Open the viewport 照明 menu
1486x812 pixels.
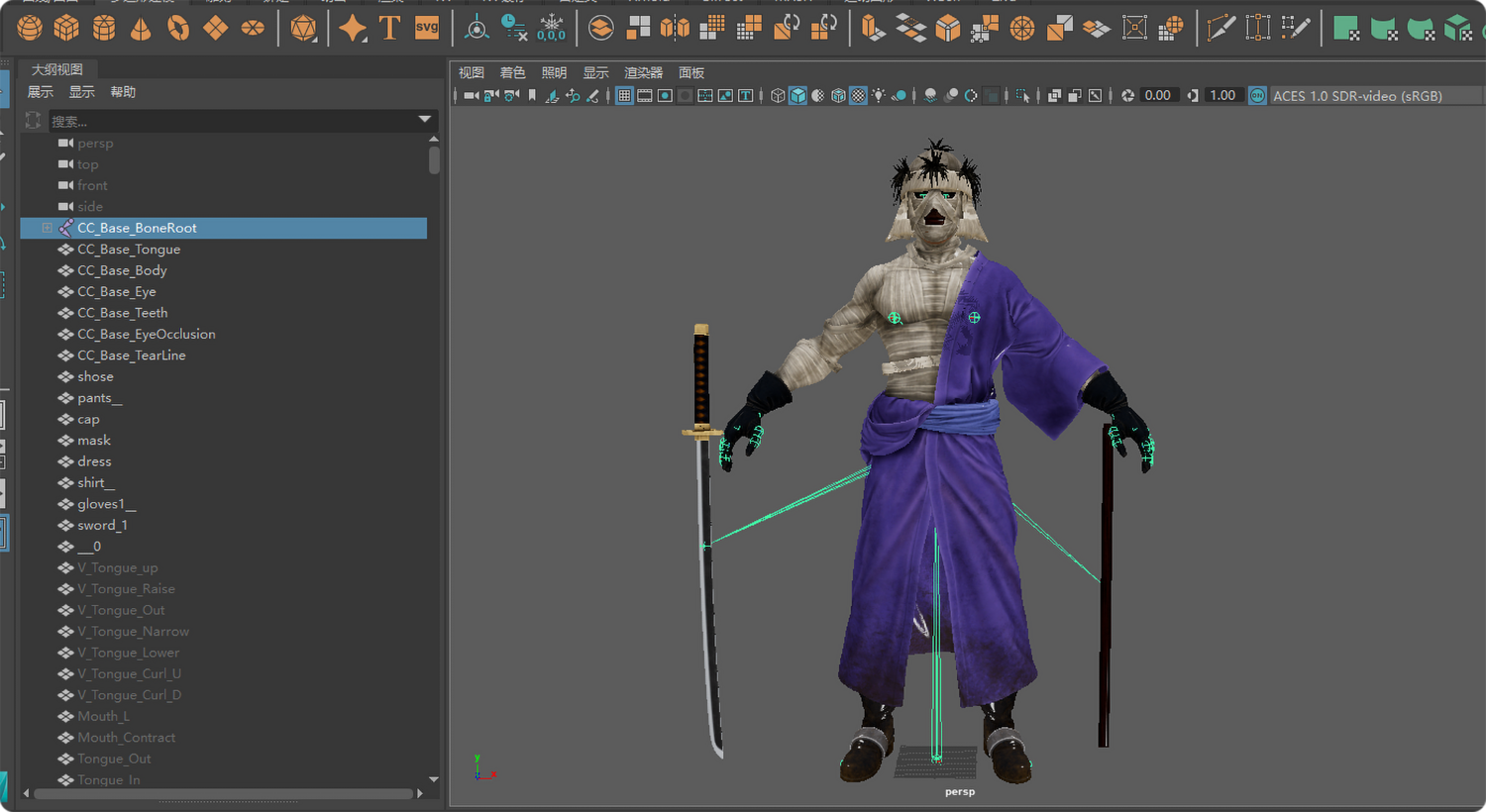(554, 73)
